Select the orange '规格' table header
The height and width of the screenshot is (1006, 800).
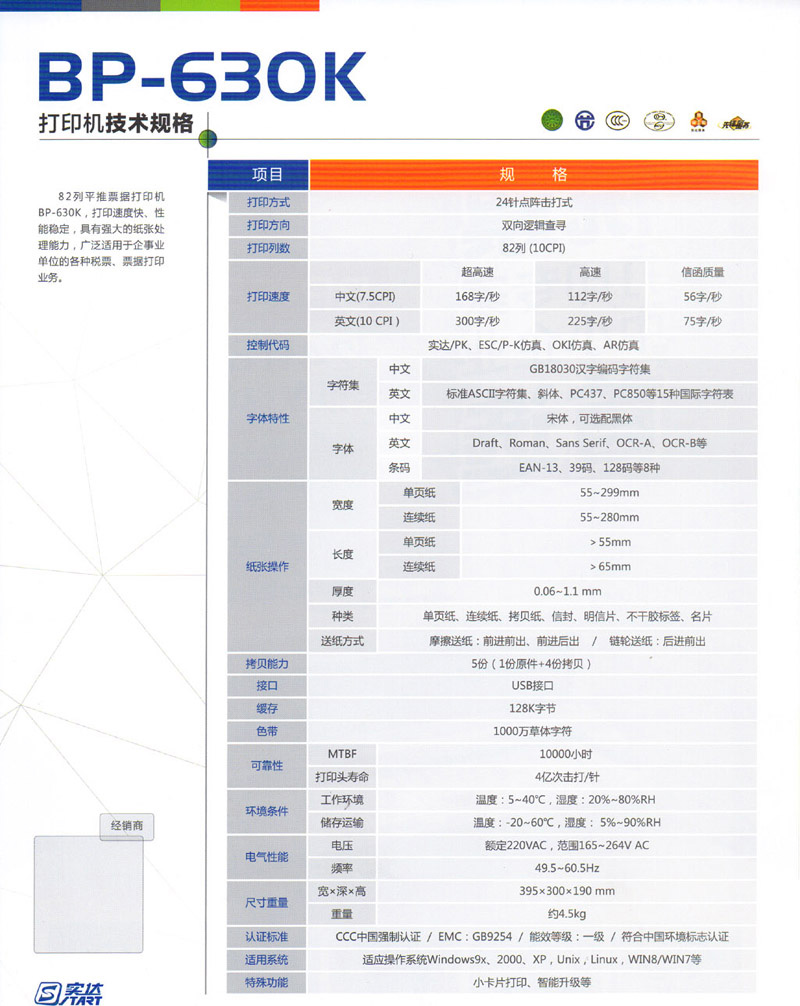click(x=534, y=175)
